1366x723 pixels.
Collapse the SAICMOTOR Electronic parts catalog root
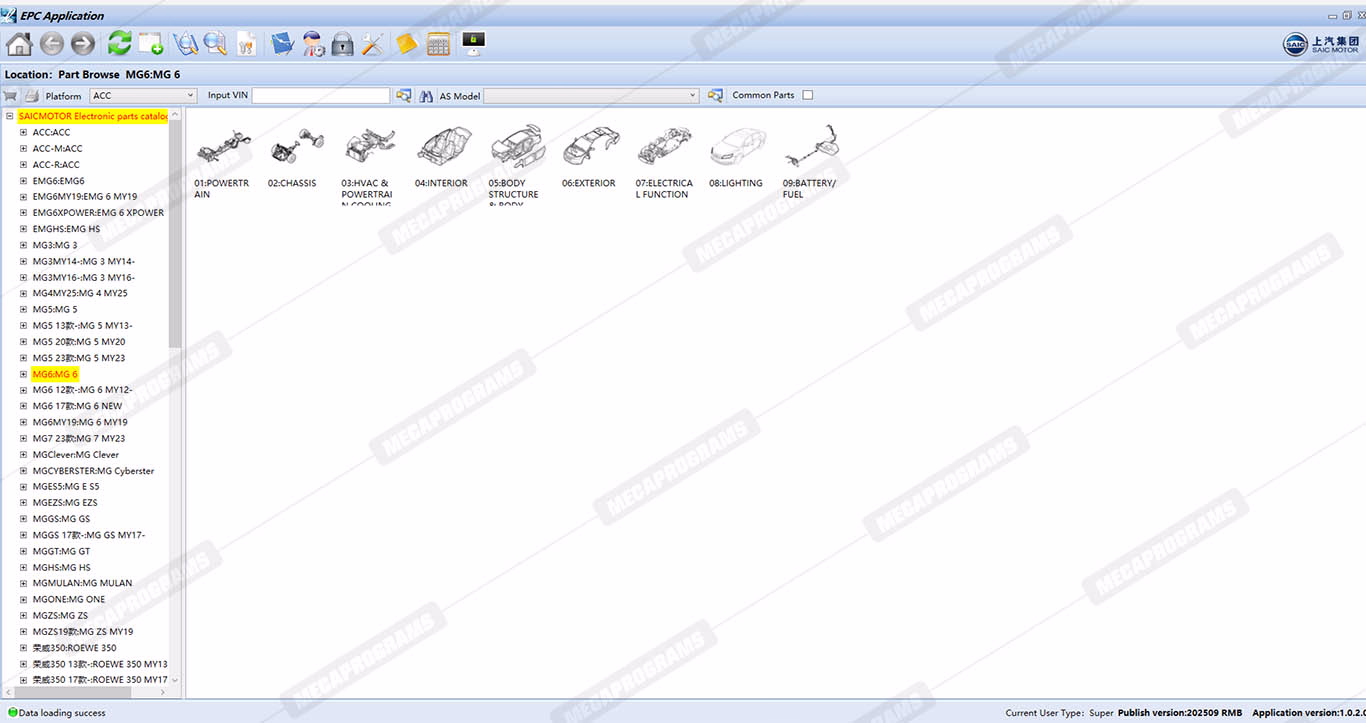[9, 116]
